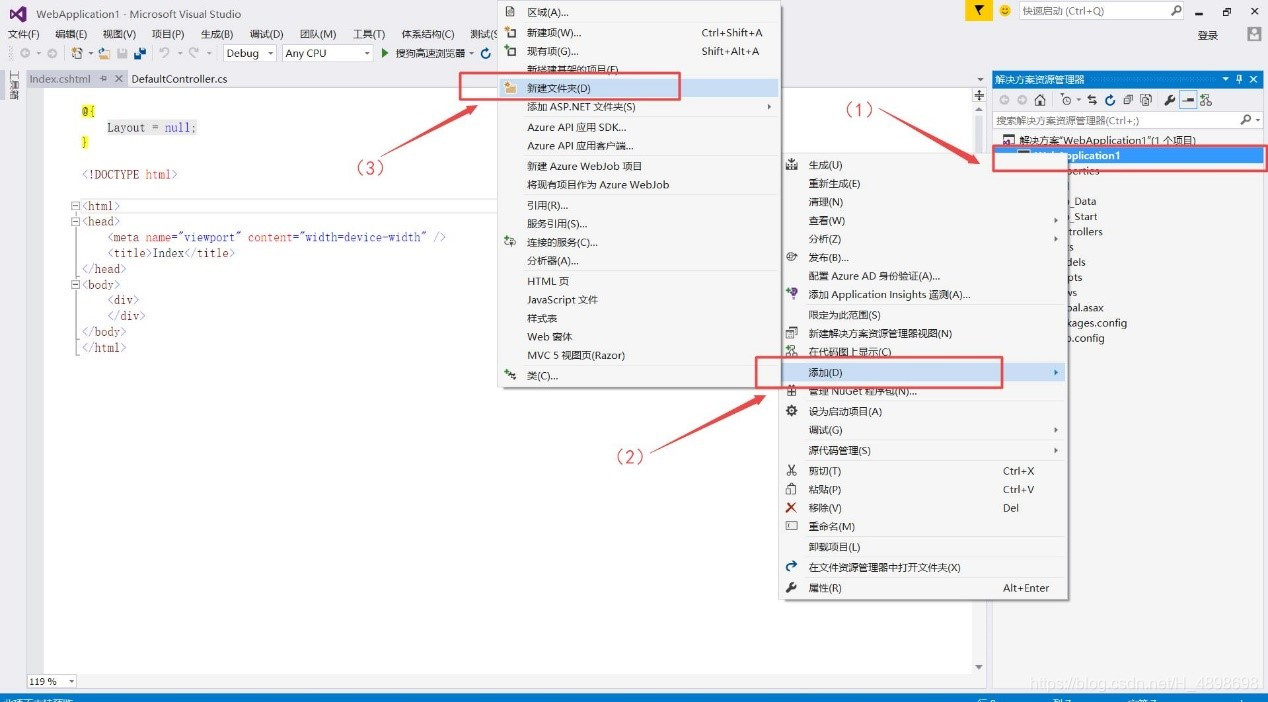
Task: Click the Undo toolbar icon
Action: point(164,53)
